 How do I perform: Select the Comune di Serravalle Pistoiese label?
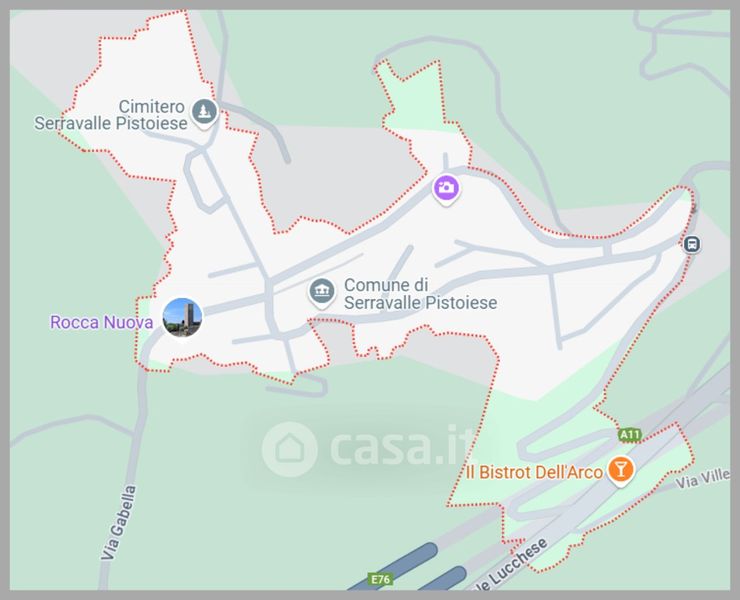coord(420,294)
